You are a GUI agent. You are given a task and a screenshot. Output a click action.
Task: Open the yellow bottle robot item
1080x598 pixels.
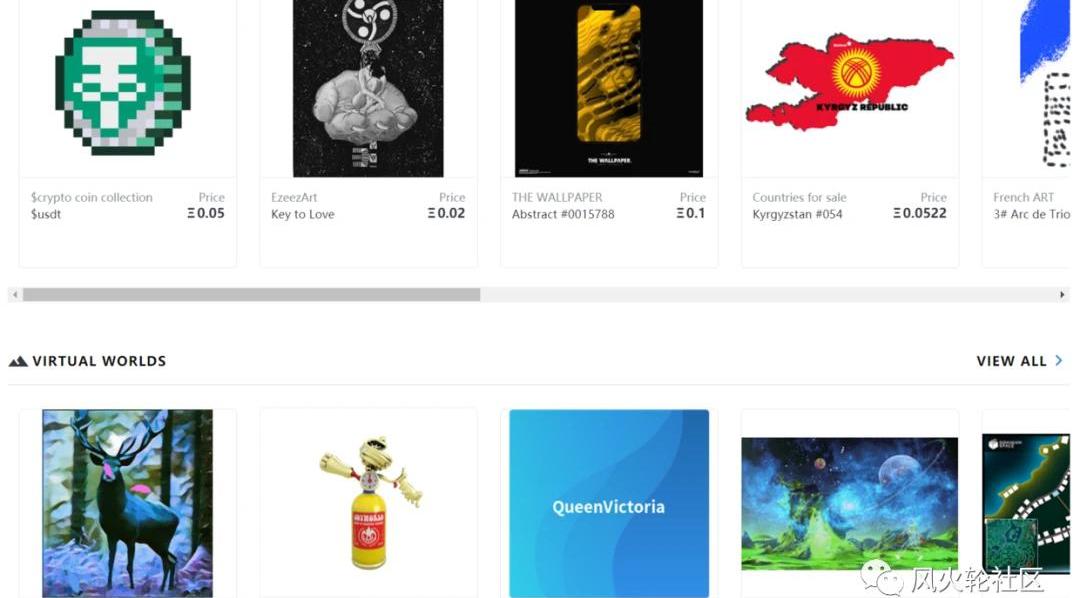pyautogui.click(x=369, y=504)
